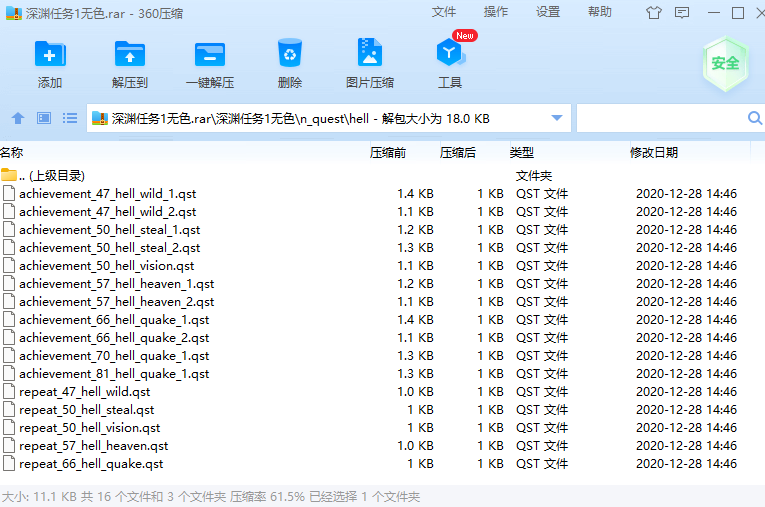This screenshot has width=765, height=507.
Task: Open the File (文件) menu
Action: (x=444, y=12)
